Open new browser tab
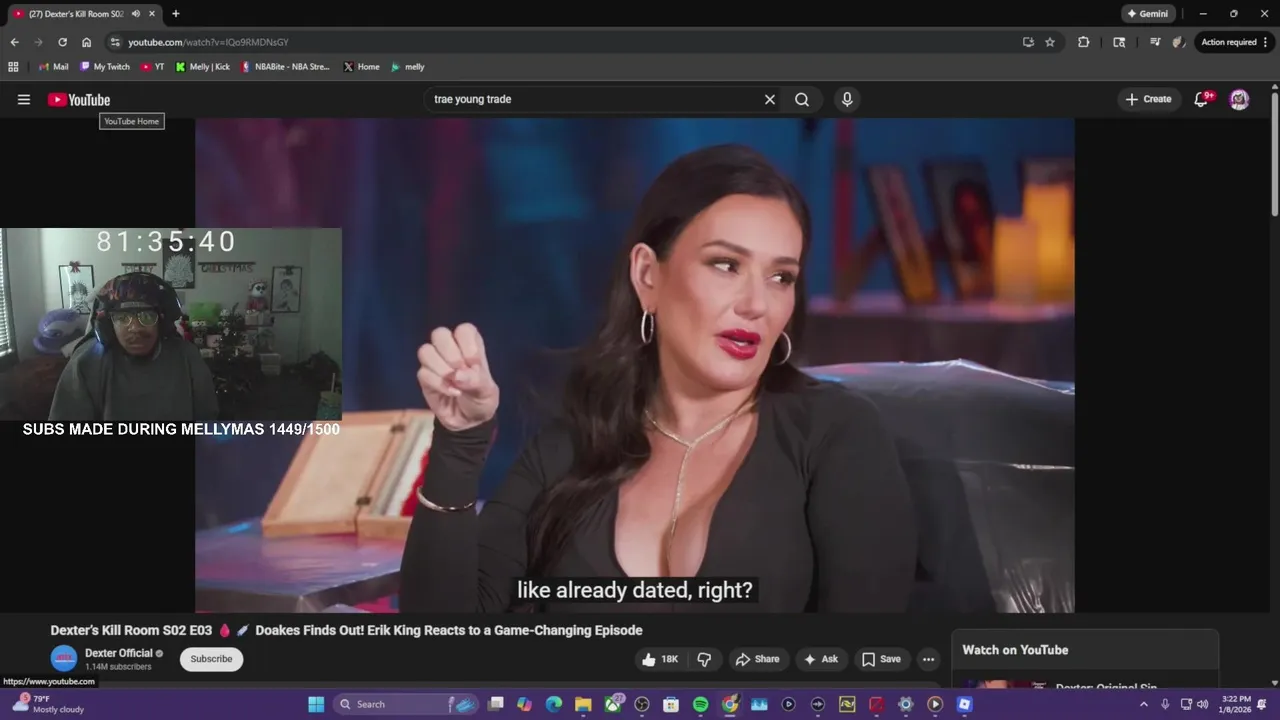 point(176,14)
